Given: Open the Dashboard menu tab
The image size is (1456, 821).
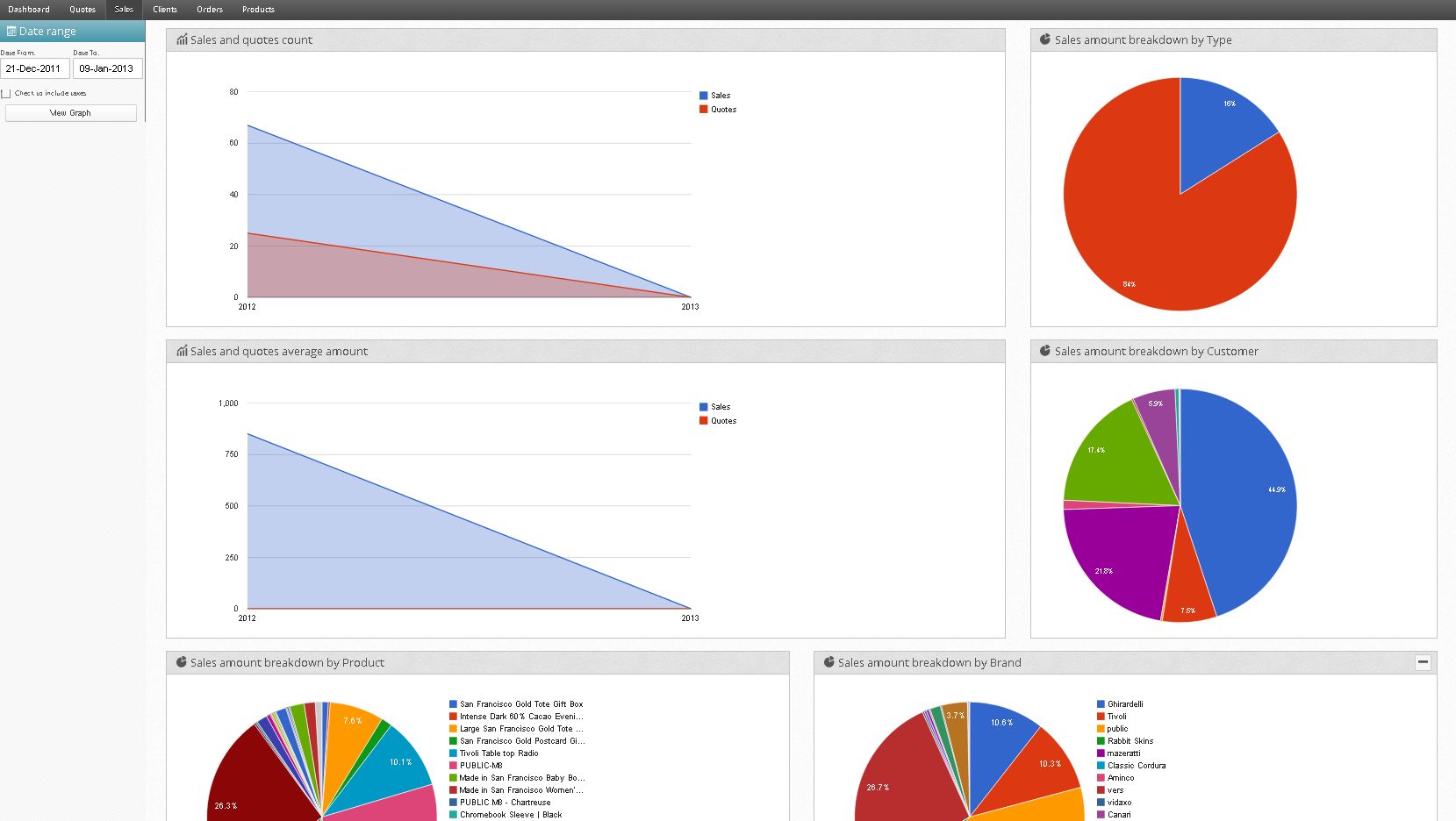Looking at the screenshot, I should (x=29, y=10).
